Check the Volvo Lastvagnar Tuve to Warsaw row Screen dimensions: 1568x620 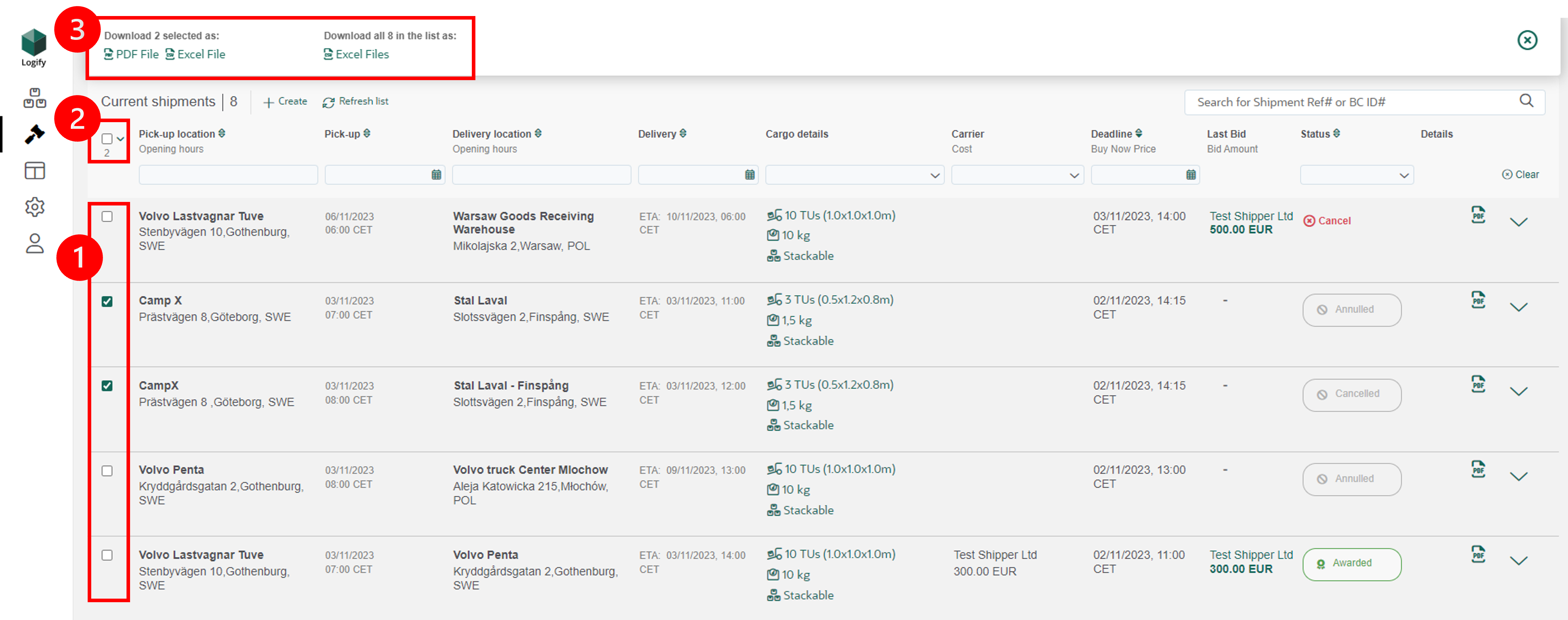click(107, 217)
